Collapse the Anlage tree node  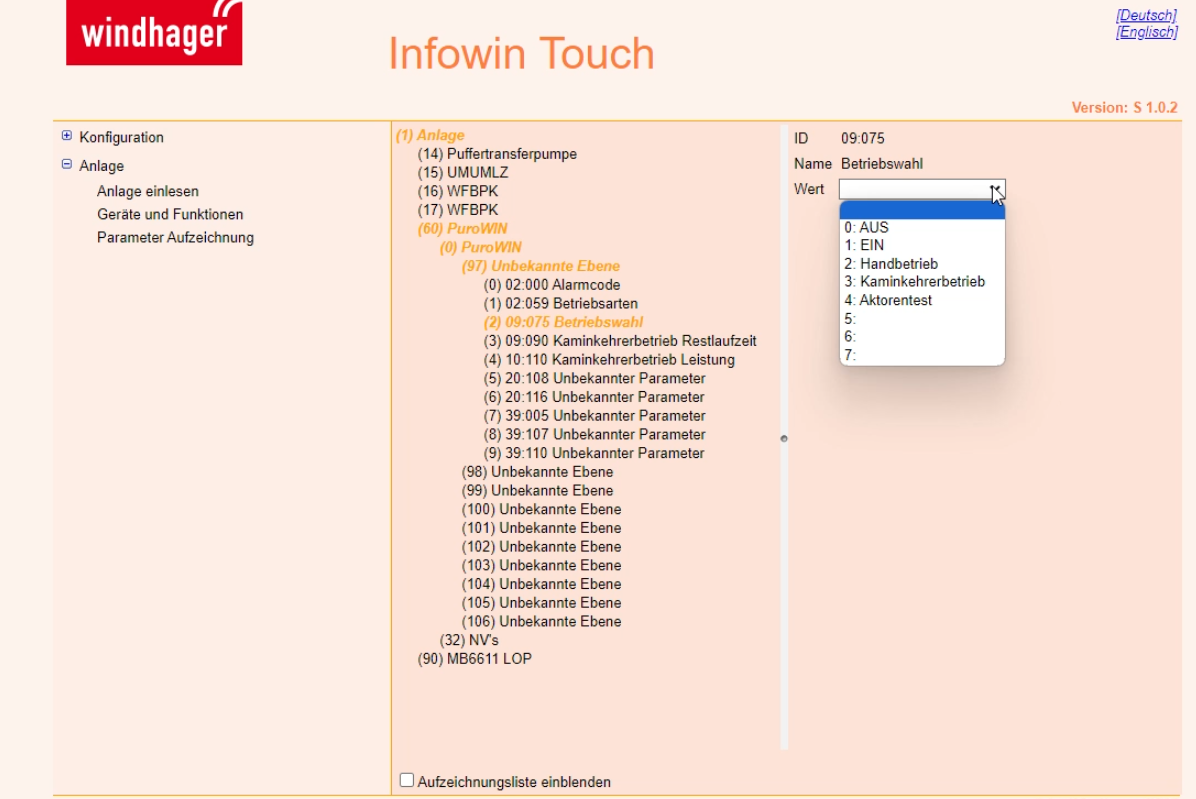point(67,165)
